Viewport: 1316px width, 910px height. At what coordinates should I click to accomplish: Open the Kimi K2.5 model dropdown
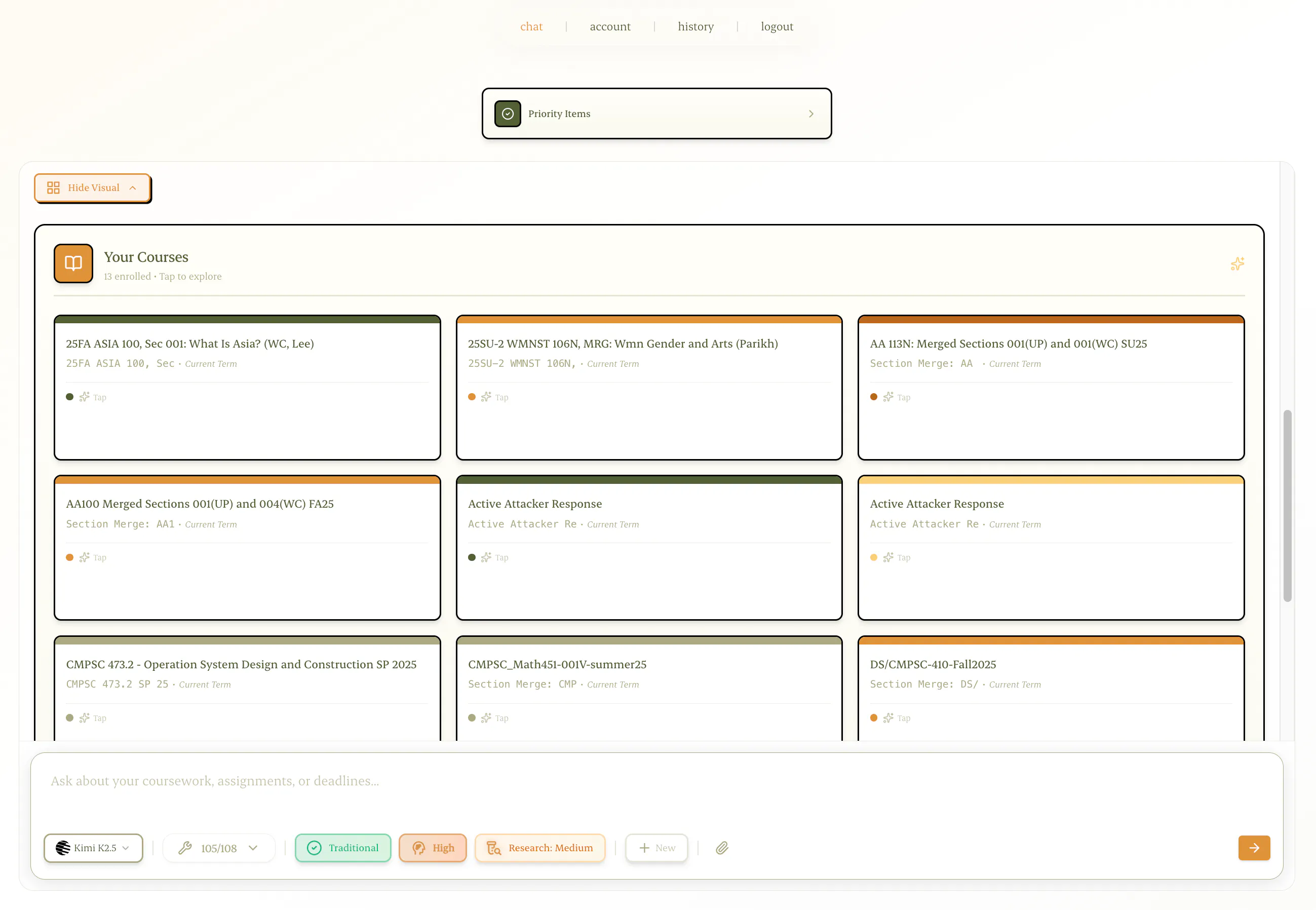click(x=94, y=848)
